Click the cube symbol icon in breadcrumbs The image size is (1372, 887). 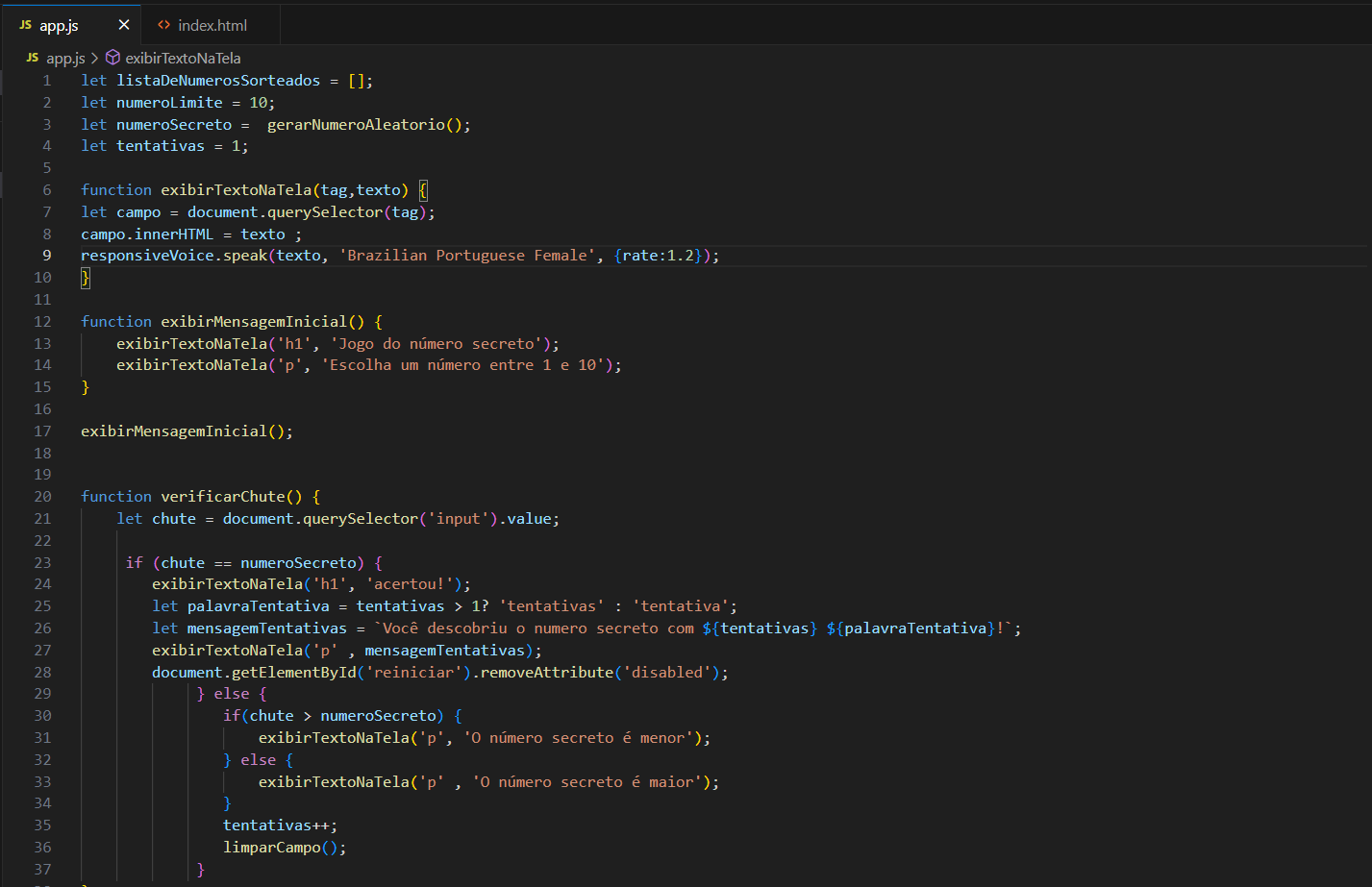click(112, 58)
